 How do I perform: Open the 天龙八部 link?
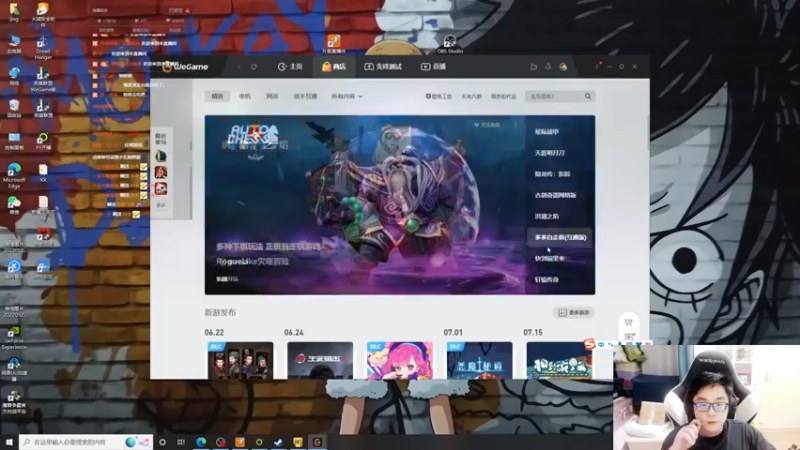point(471,96)
